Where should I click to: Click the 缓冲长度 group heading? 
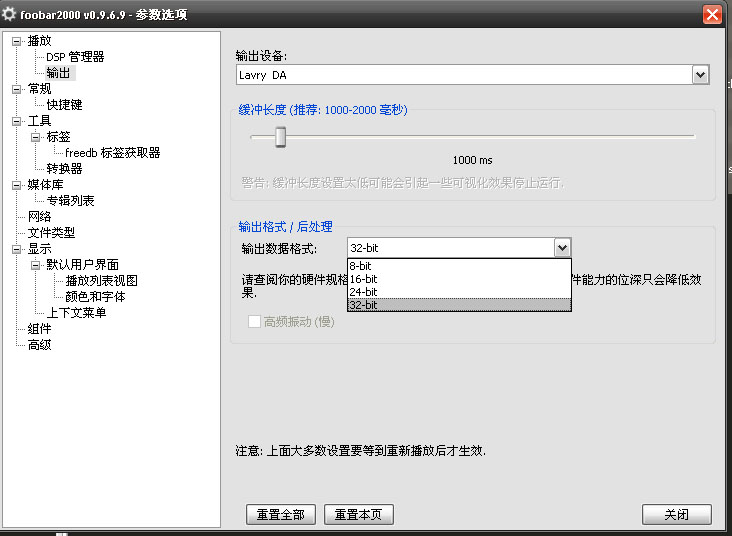[x=323, y=110]
